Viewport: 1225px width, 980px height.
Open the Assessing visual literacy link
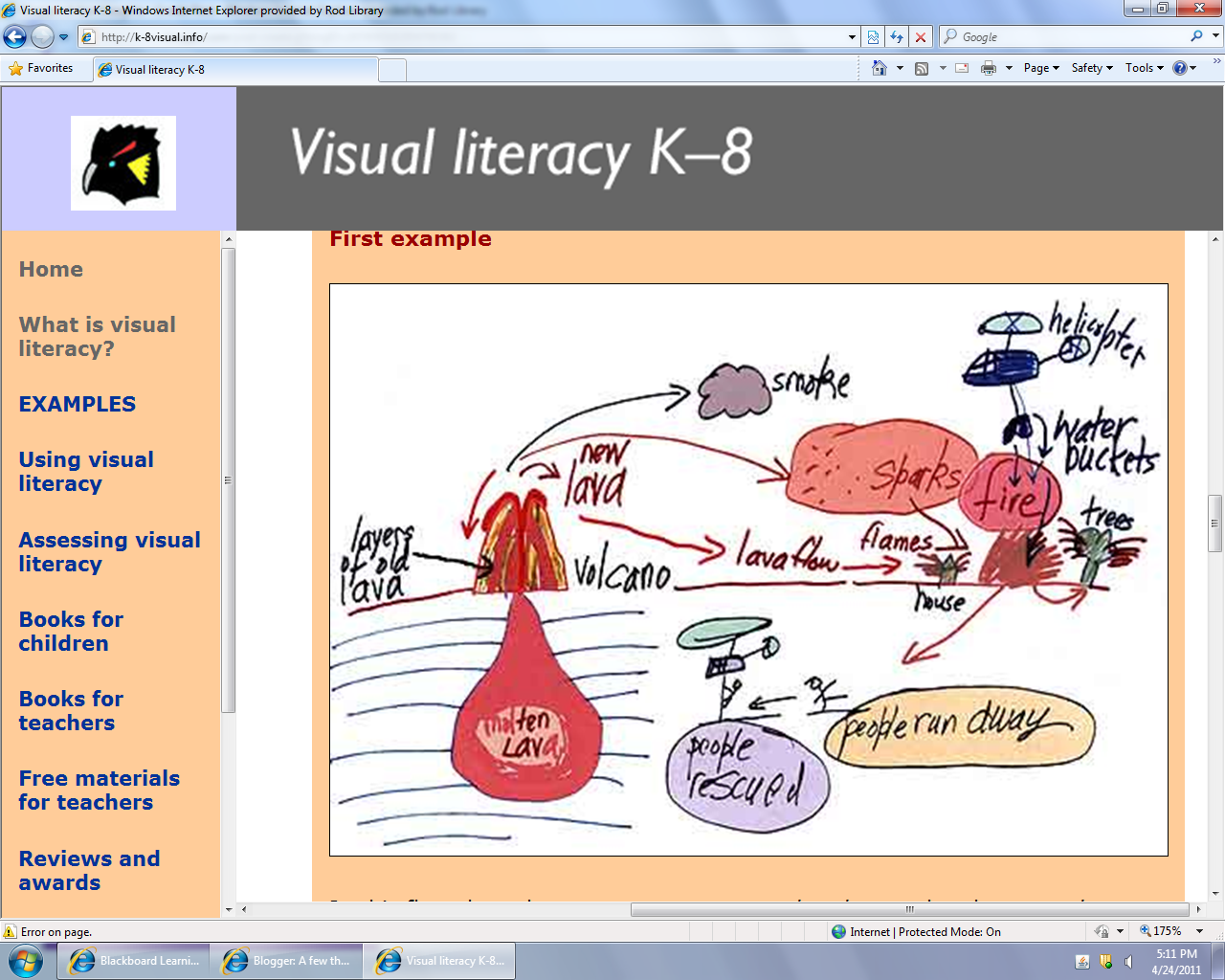110,552
